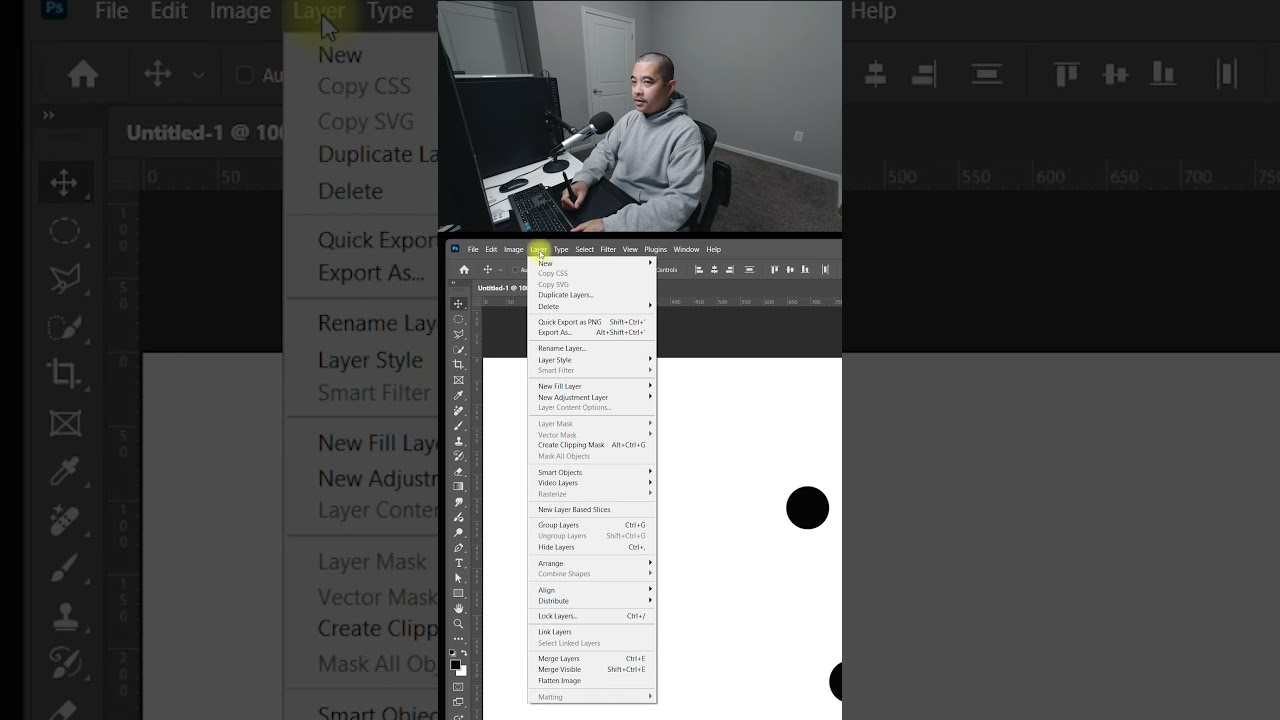Select the Rectangle shape tool
This screenshot has height=720, width=1280.
pos(459,594)
